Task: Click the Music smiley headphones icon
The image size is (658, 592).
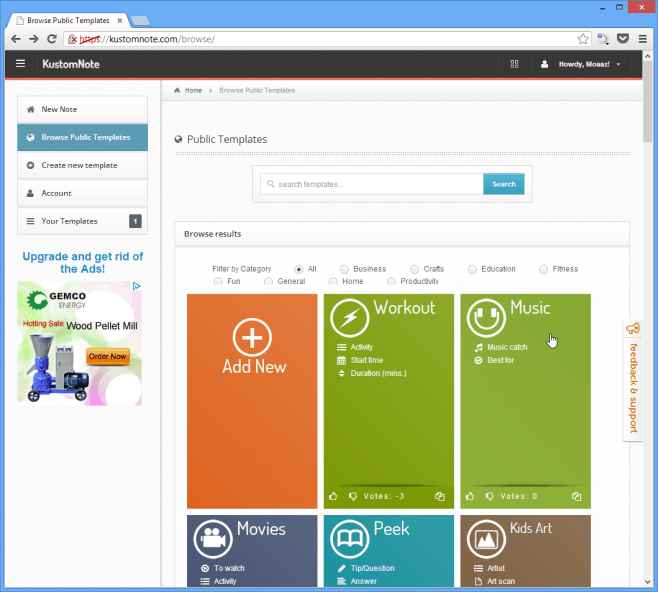Action: (x=486, y=318)
